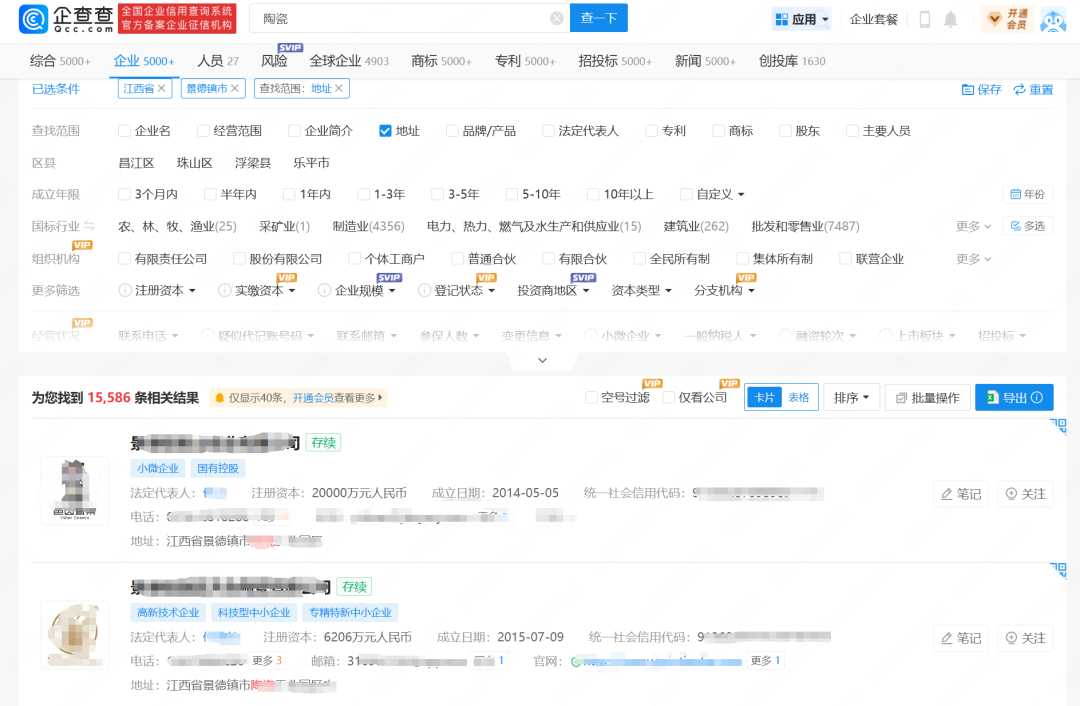Open the 企业套餐 link
This screenshot has width=1080, height=706.
[x=873, y=19]
